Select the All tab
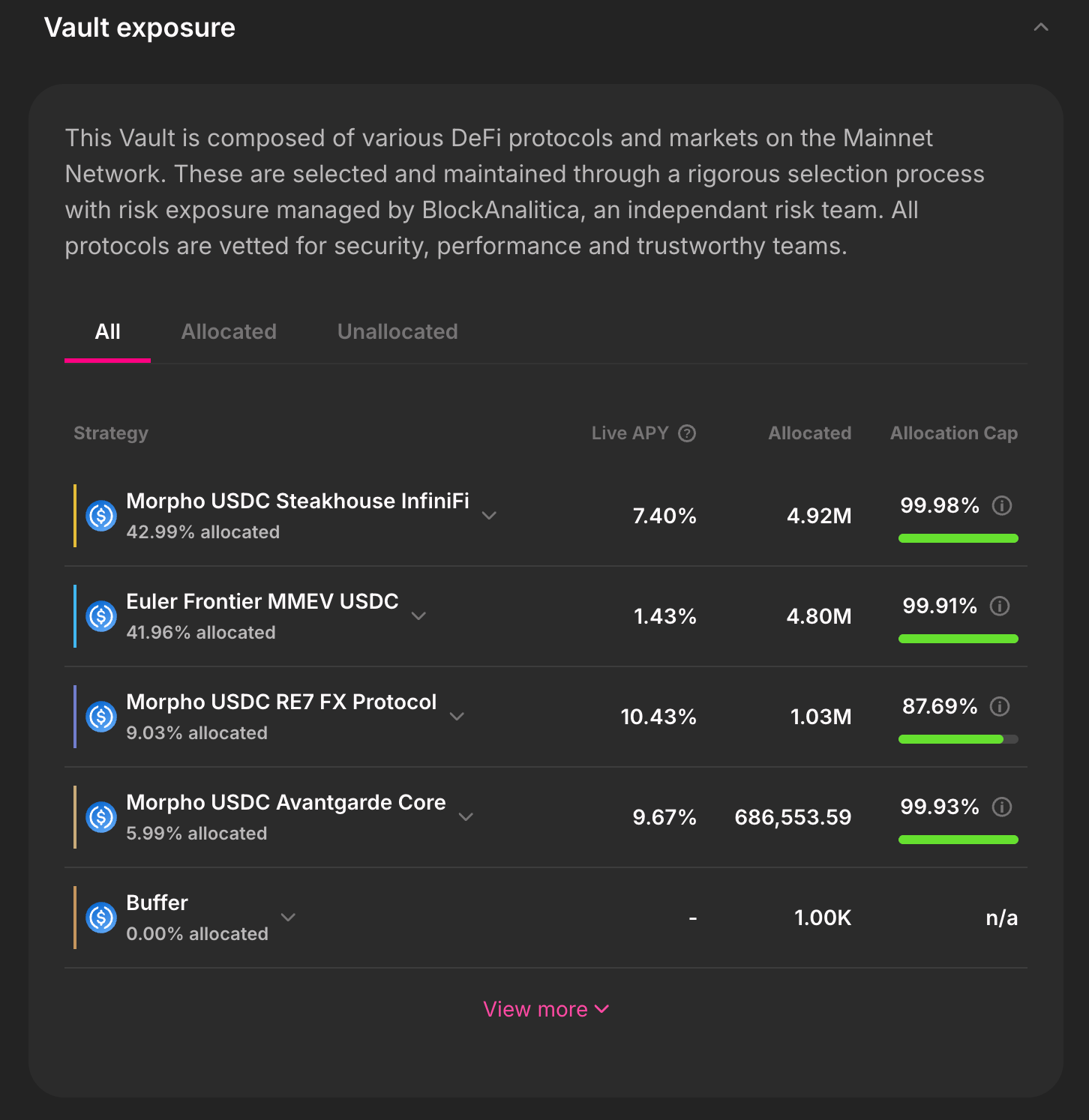 [108, 332]
